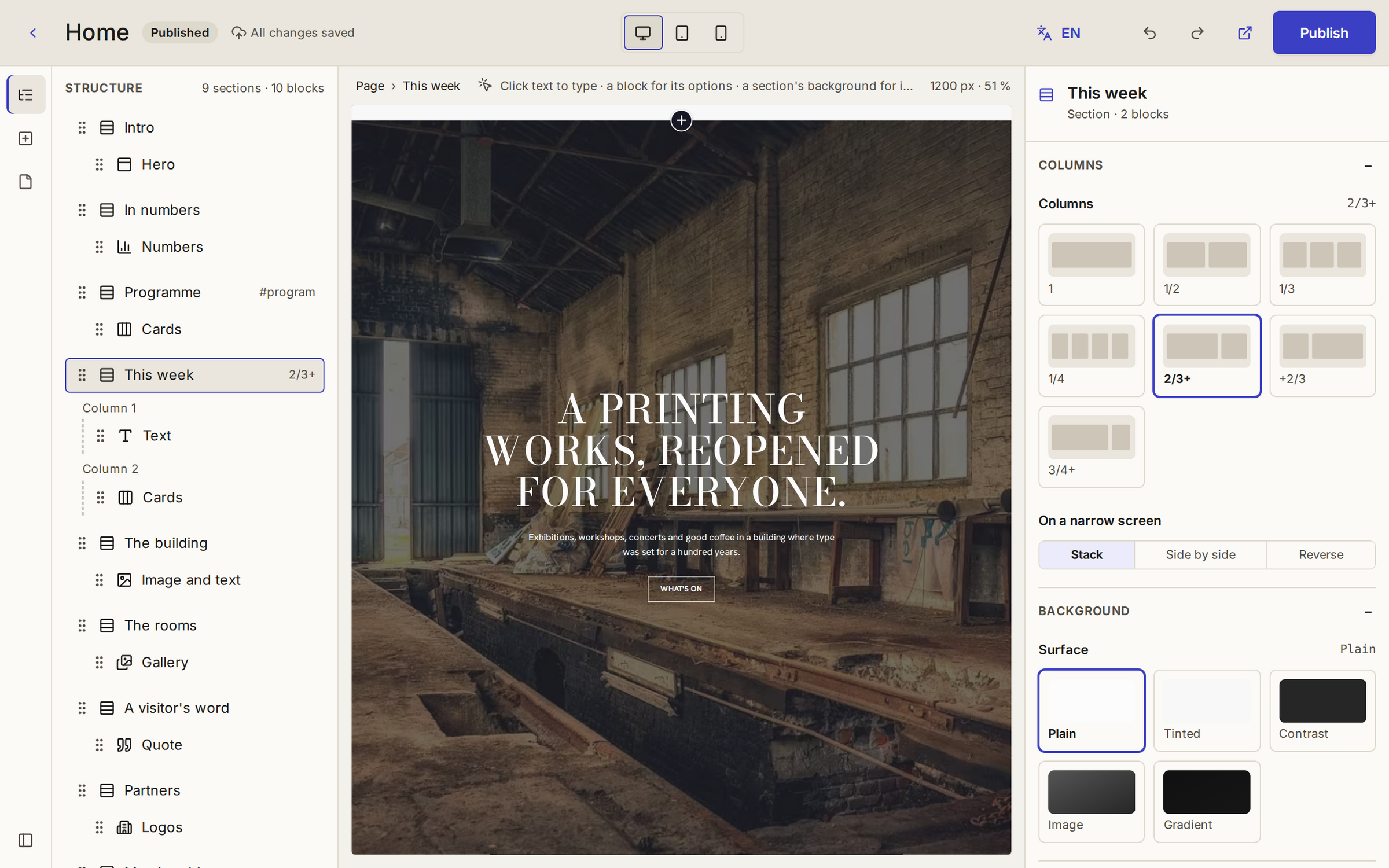Choose the +2/3 column layout
Screen dimensions: 1389x868
pyautogui.click(x=1322, y=356)
